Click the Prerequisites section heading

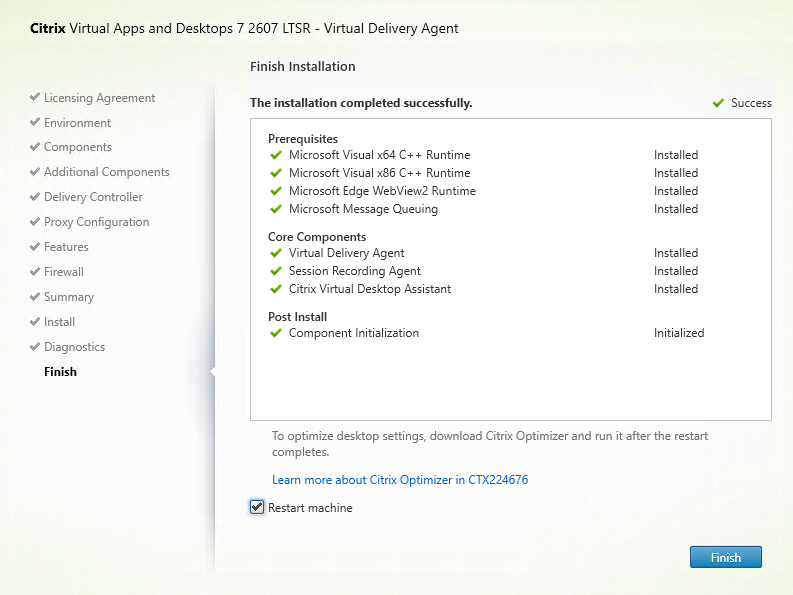[x=302, y=139]
